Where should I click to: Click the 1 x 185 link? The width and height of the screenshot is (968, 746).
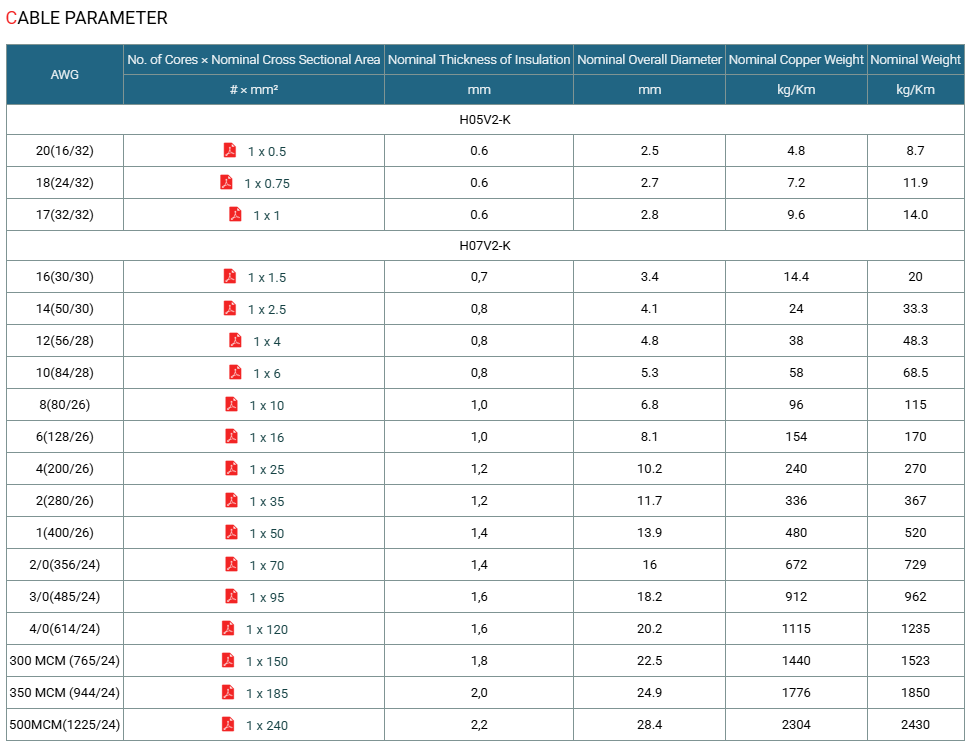[x=267, y=694]
